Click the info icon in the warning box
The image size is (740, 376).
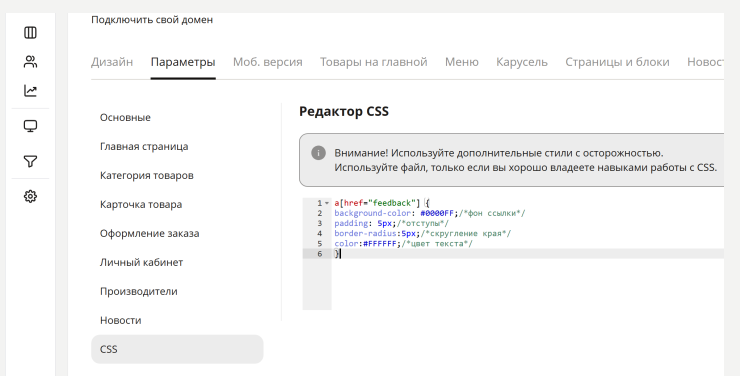318,153
